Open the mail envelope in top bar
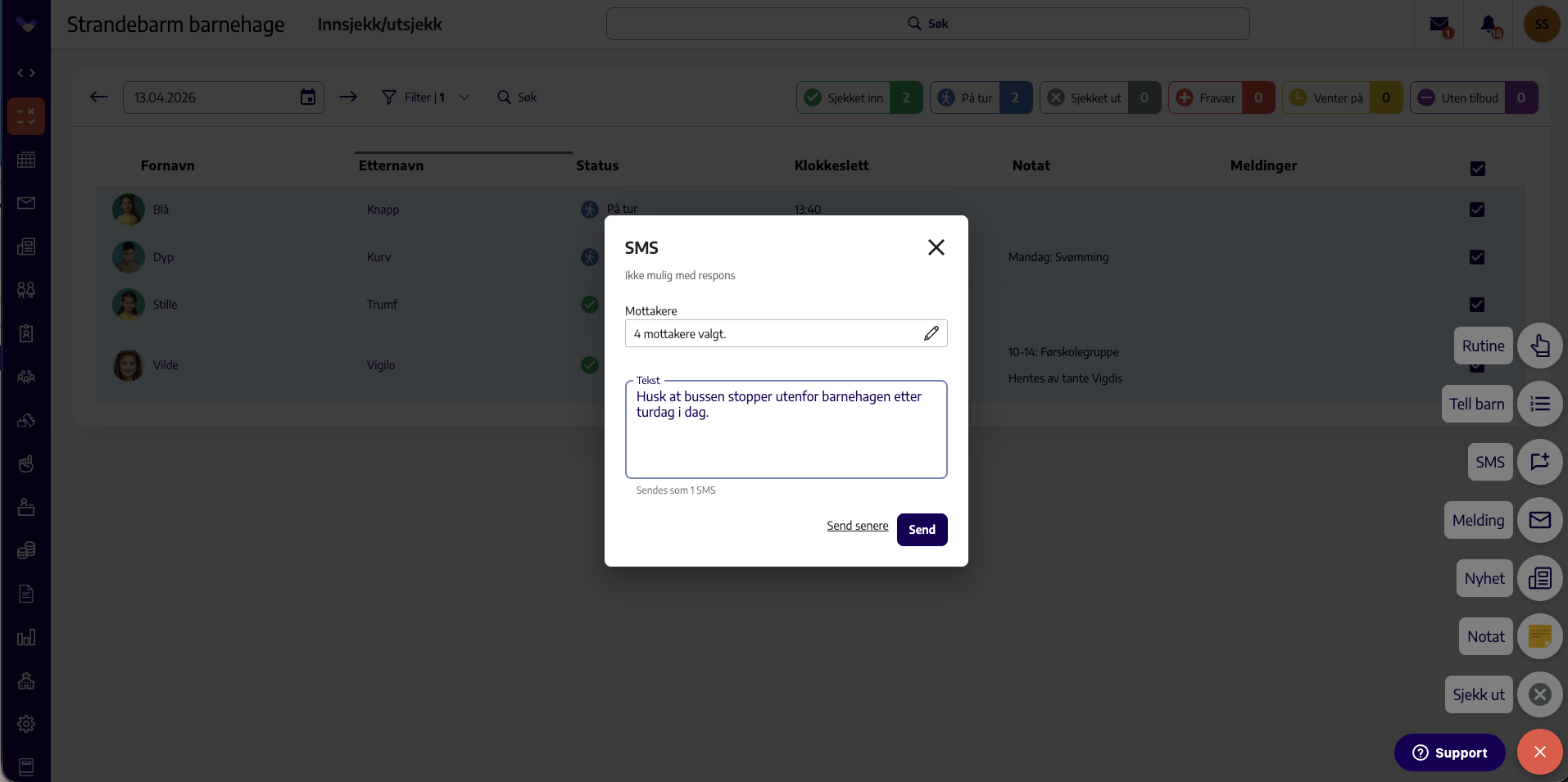Image resolution: width=1568 pixels, height=782 pixels. click(1439, 25)
